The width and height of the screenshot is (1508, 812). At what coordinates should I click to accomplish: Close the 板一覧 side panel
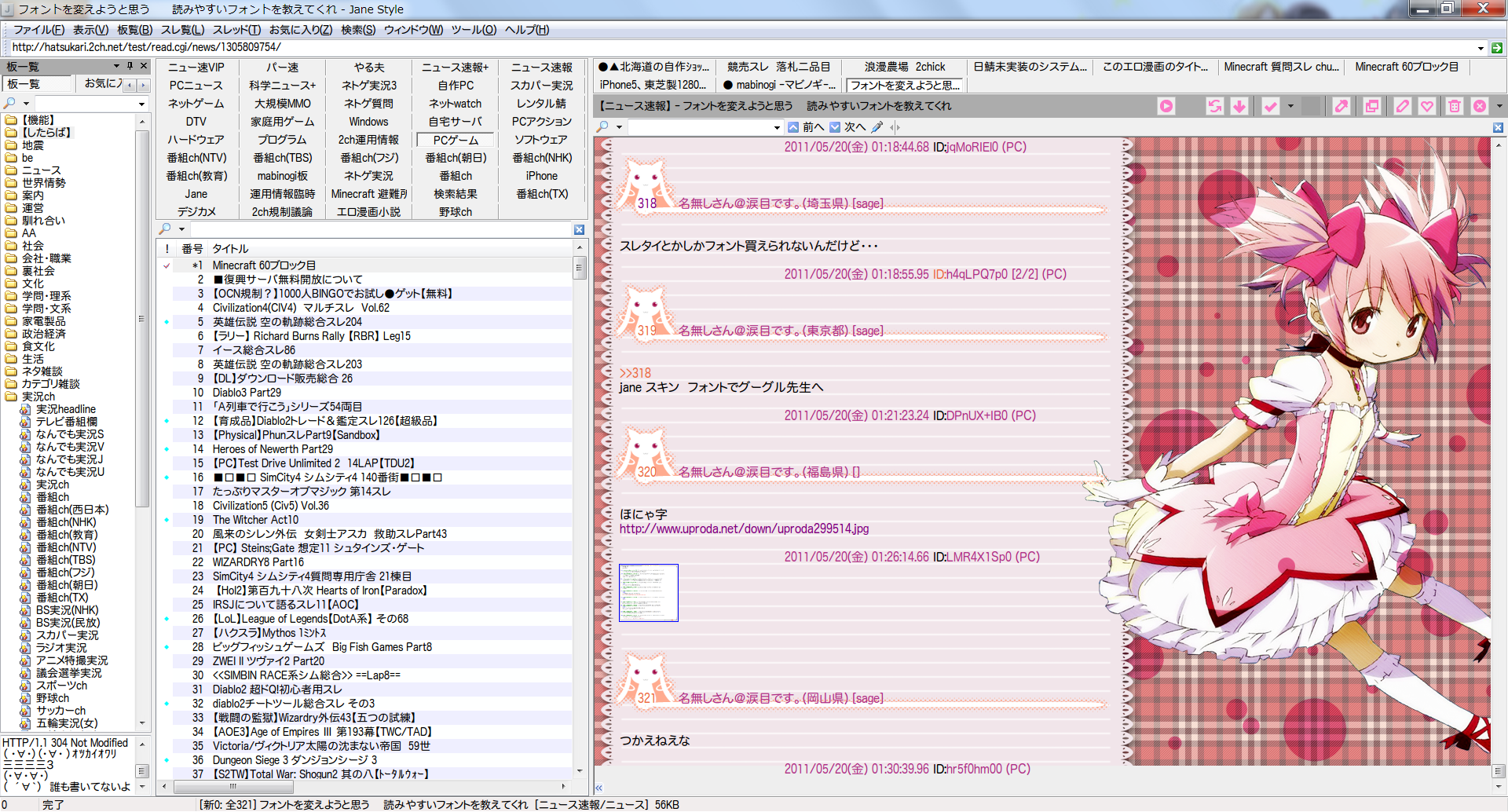(x=144, y=66)
